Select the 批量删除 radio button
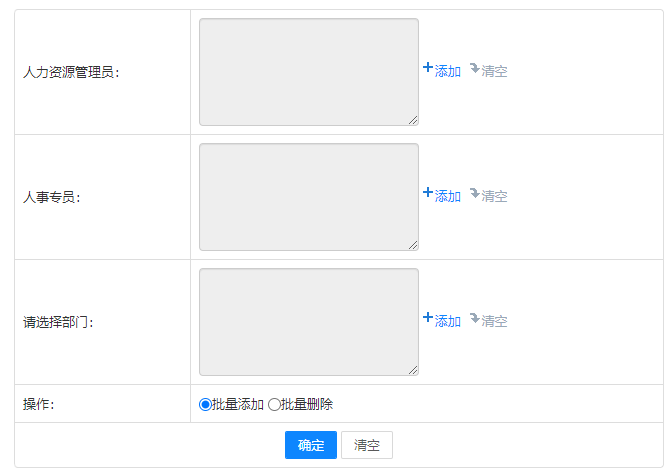The width and height of the screenshot is (670, 475). pos(275,405)
